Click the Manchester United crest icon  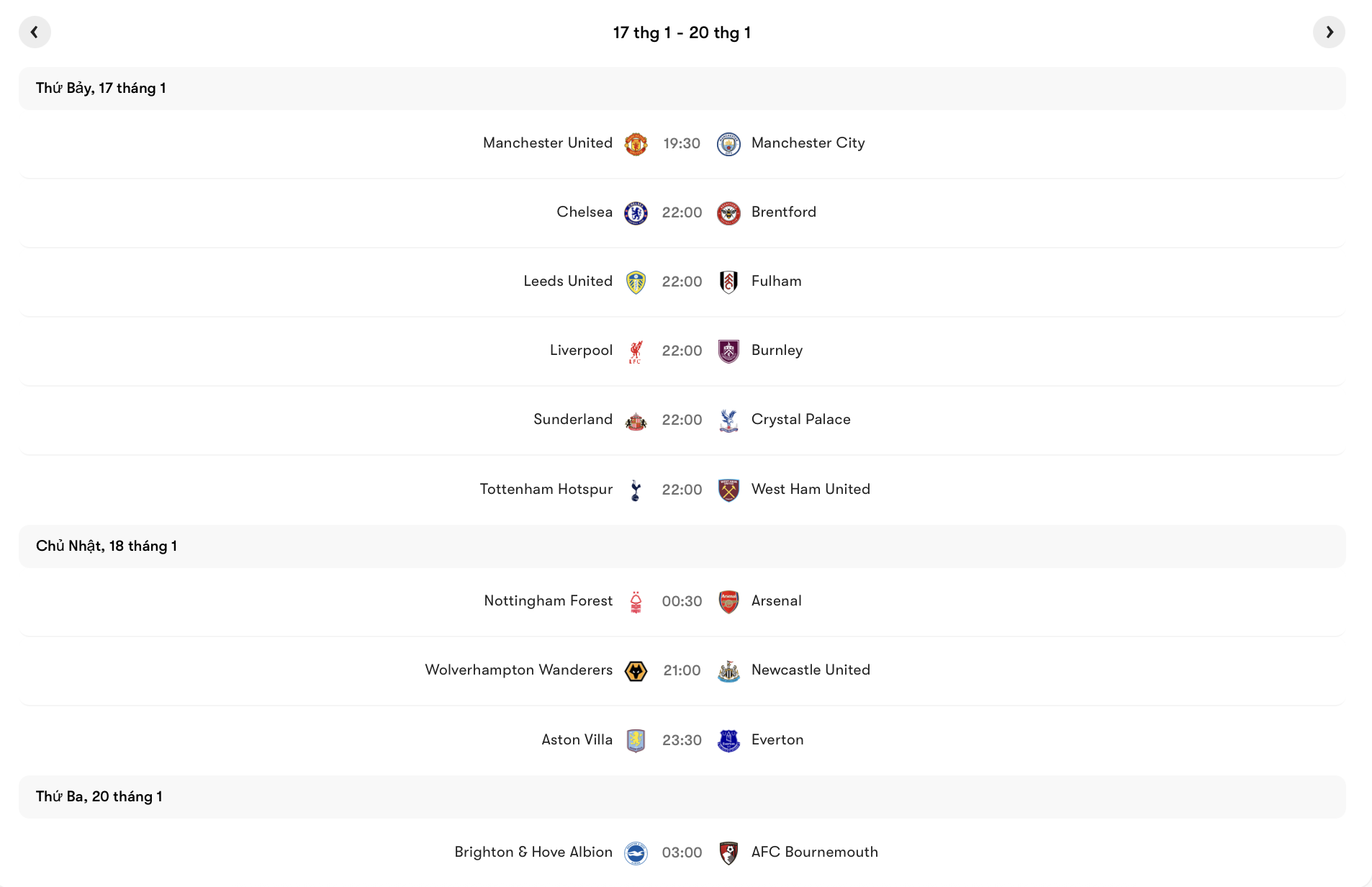636,143
